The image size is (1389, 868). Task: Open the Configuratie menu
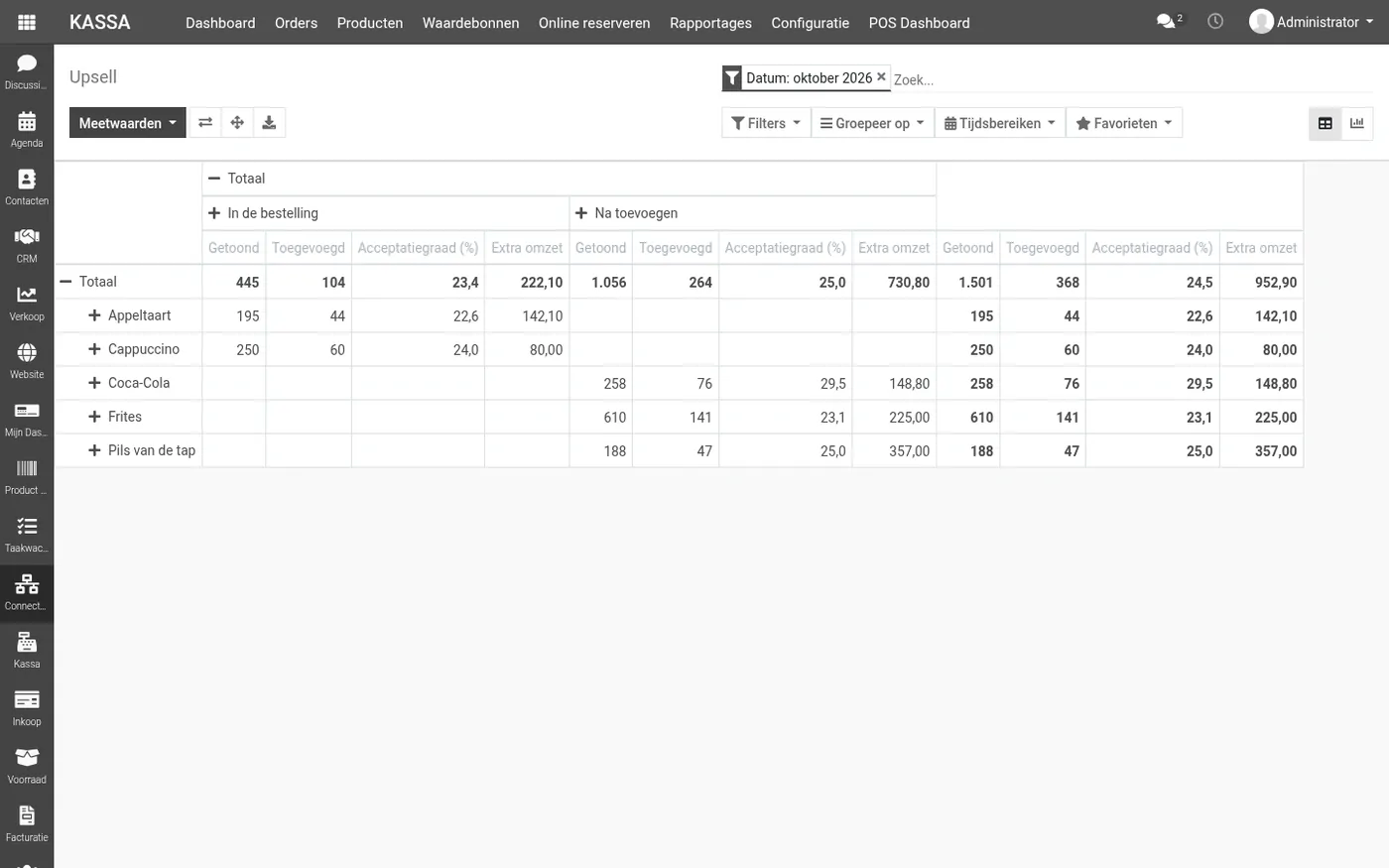[x=810, y=22]
